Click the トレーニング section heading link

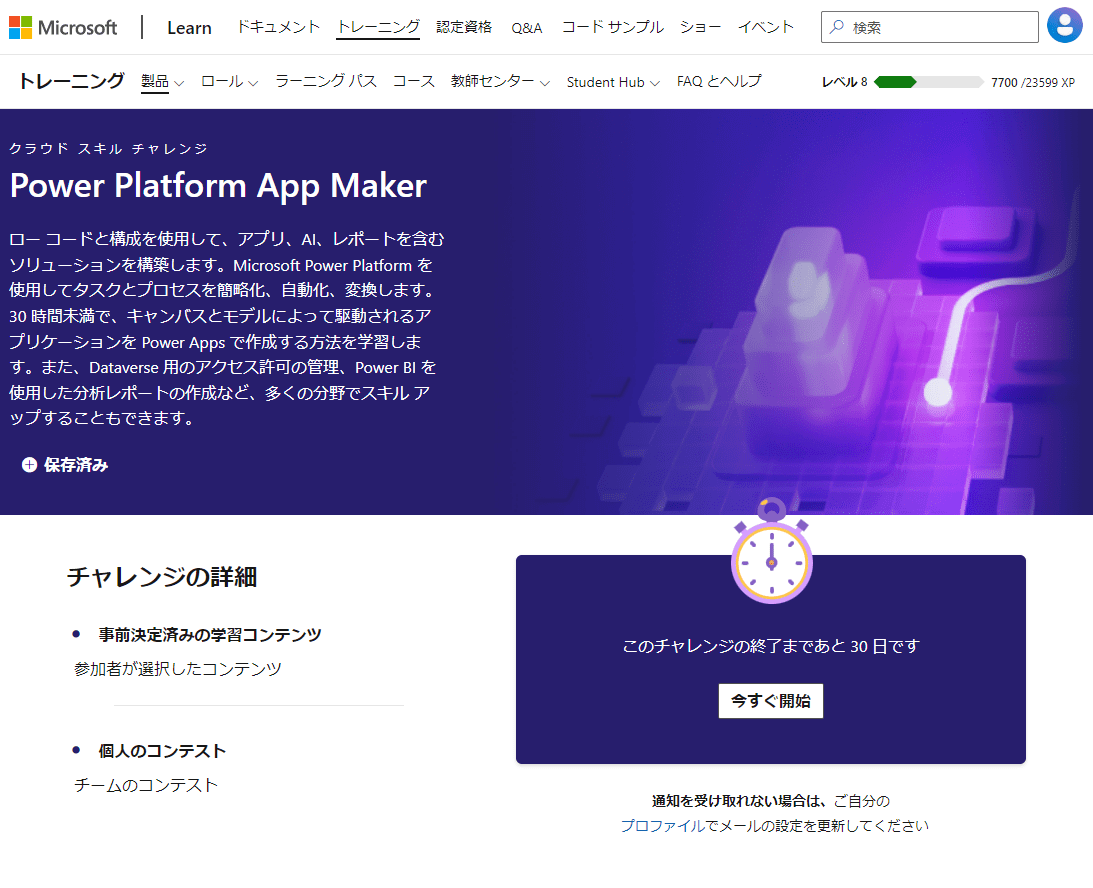[x=71, y=81]
